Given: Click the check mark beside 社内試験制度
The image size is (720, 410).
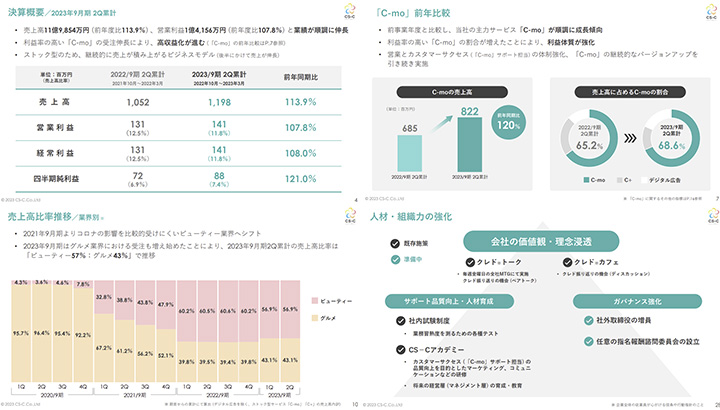Looking at the screenshot, I should [x=400, y=320].
